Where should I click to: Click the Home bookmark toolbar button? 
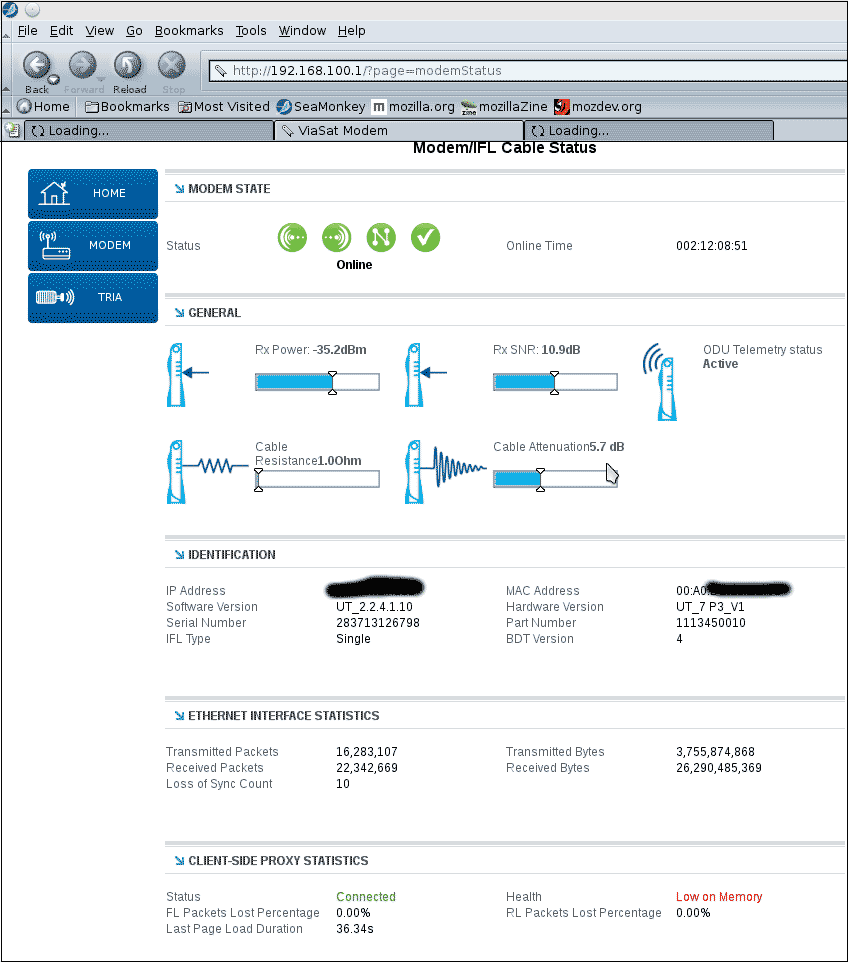(44, 107)
